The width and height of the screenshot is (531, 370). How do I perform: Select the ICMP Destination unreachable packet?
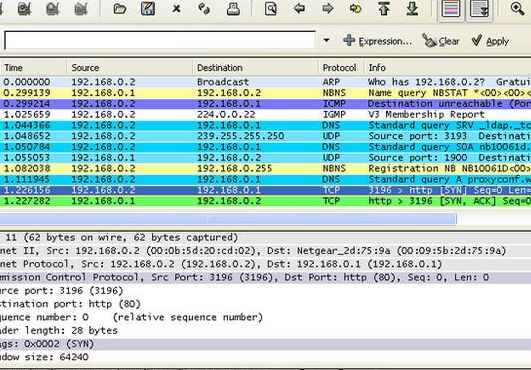[266, 104]
